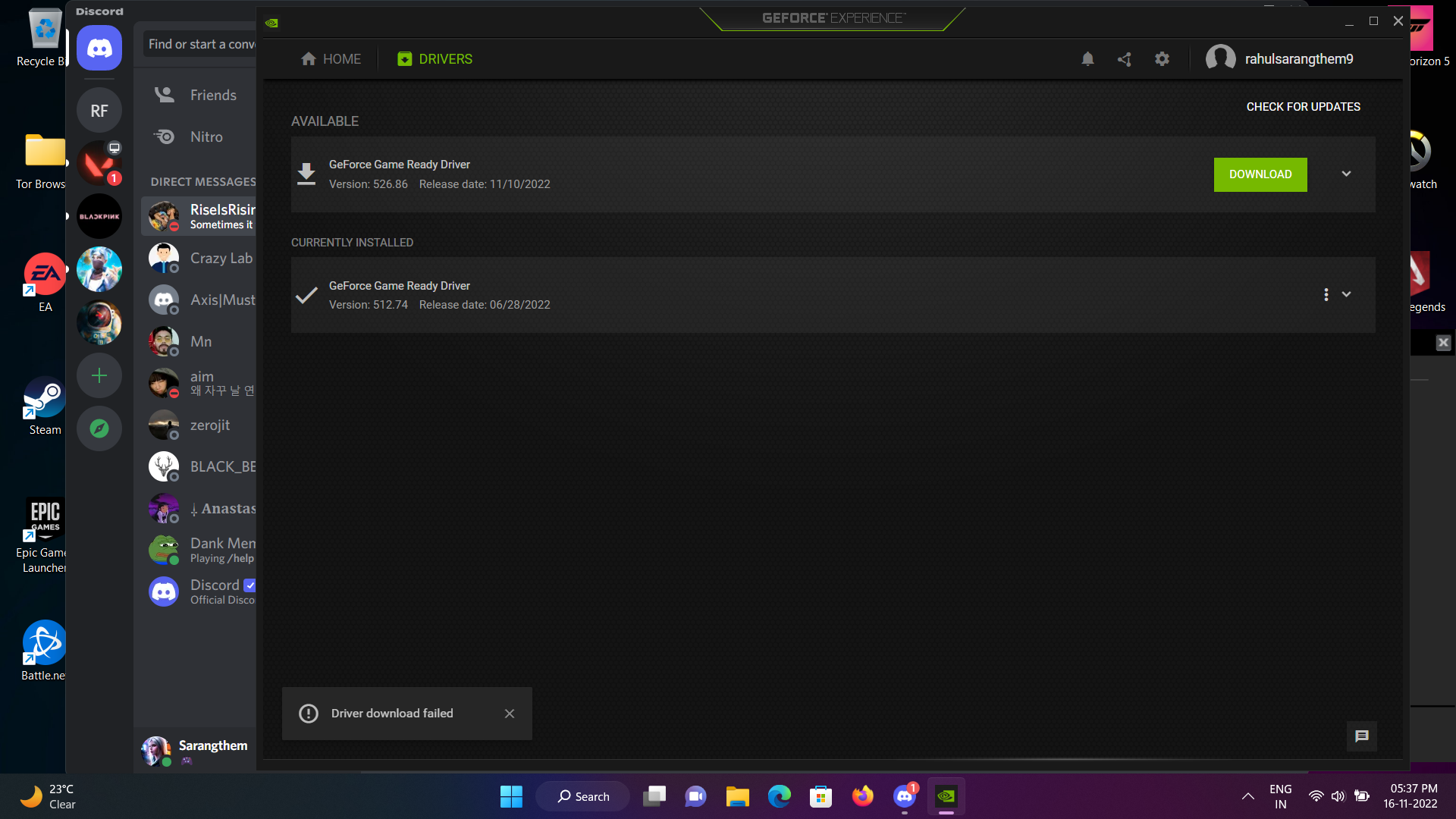Viewport: 1456px width, 819px height.
Task: Switch to the DRIVERS tab
Action: click(x=435, y=58)
